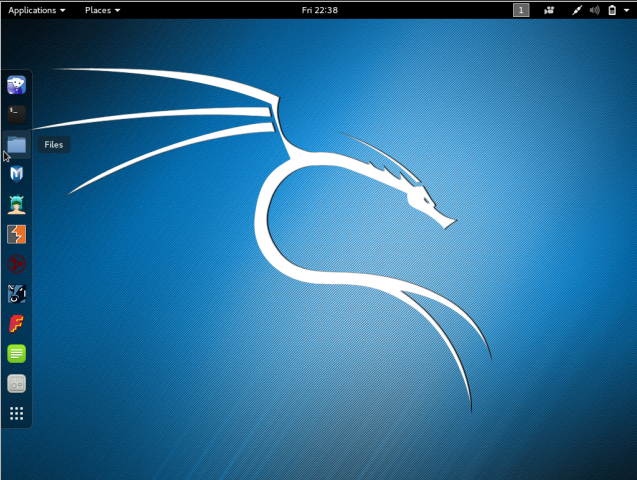Click the Fri 22:38 clock

[320, 10]
